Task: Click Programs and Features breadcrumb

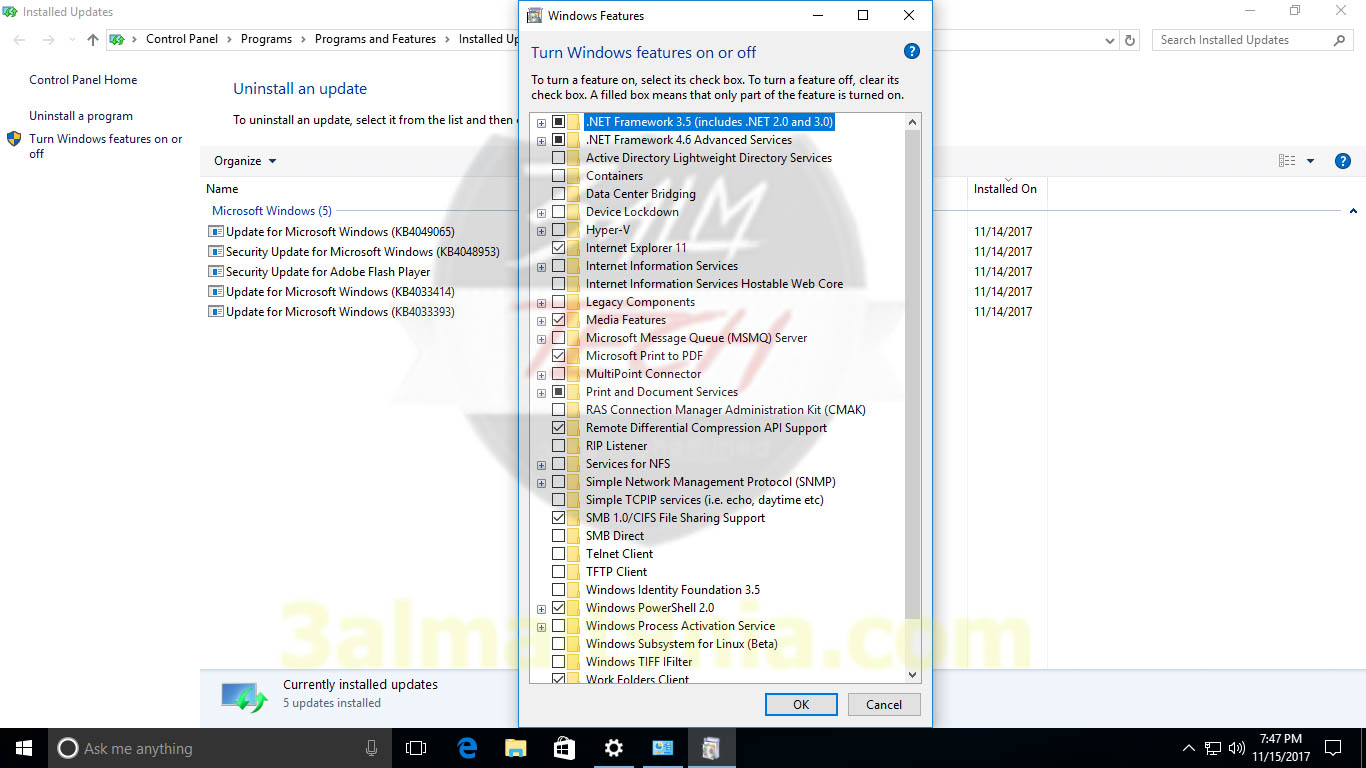Action: coord(375,39)
